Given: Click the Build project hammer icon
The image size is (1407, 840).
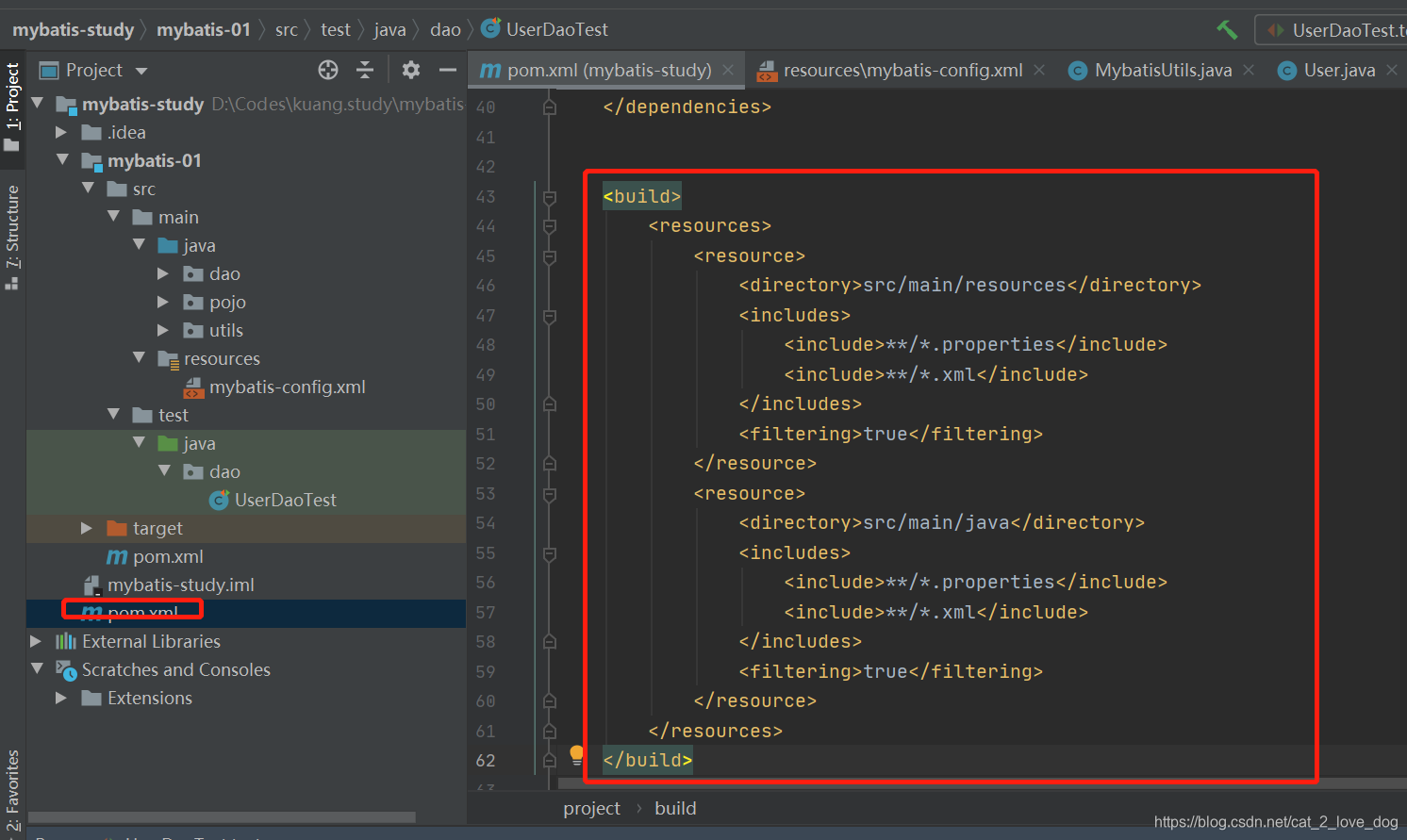Looking at the screenshot, I should (1227, 29).
